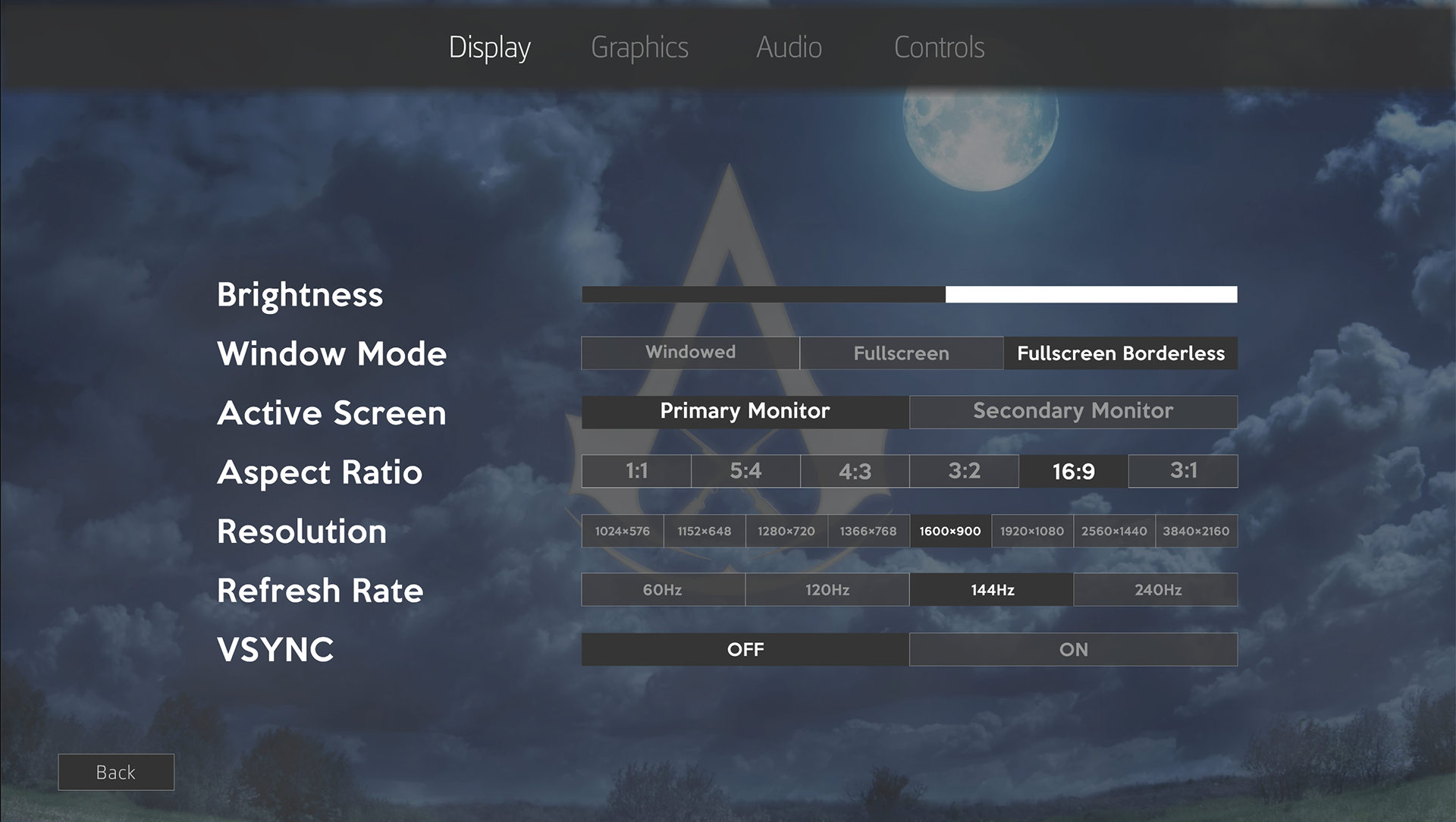Select 1152×648 resolution
The width and height of the screenshot is (1456, 822).
[x=704, y=531]
